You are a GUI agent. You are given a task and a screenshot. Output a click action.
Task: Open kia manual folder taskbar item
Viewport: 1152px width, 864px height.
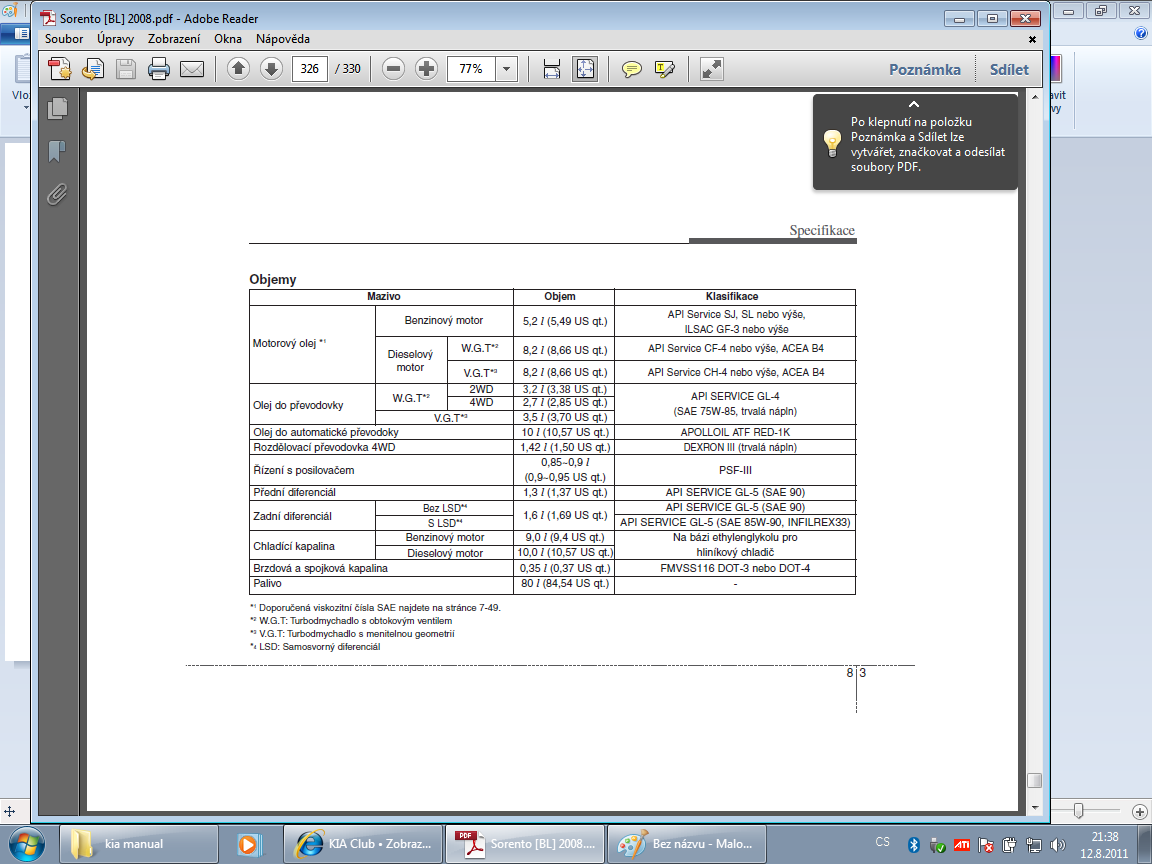(139, 844)
